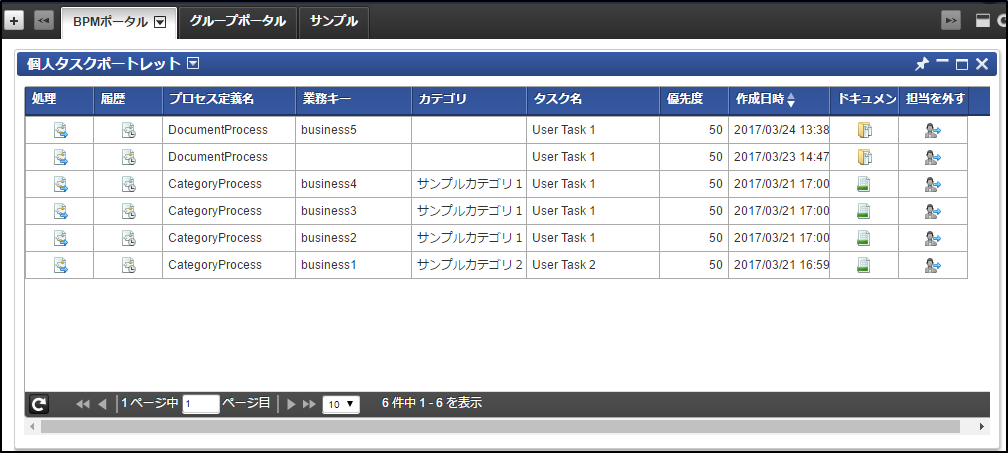Open the history icon for the business3 row
This screenshot has height=453, width=1008.
(129, 211)
